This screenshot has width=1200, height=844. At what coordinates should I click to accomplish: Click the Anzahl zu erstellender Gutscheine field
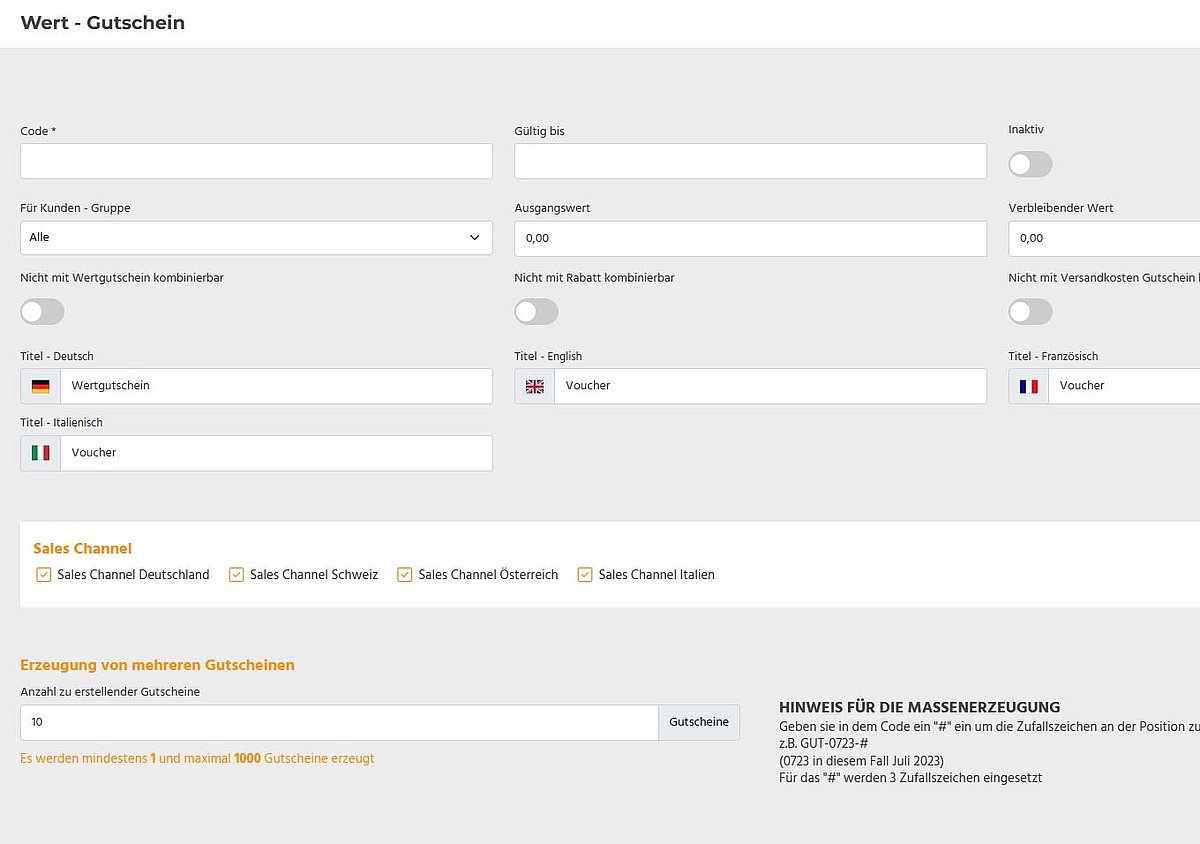click(x=339, y=722)
